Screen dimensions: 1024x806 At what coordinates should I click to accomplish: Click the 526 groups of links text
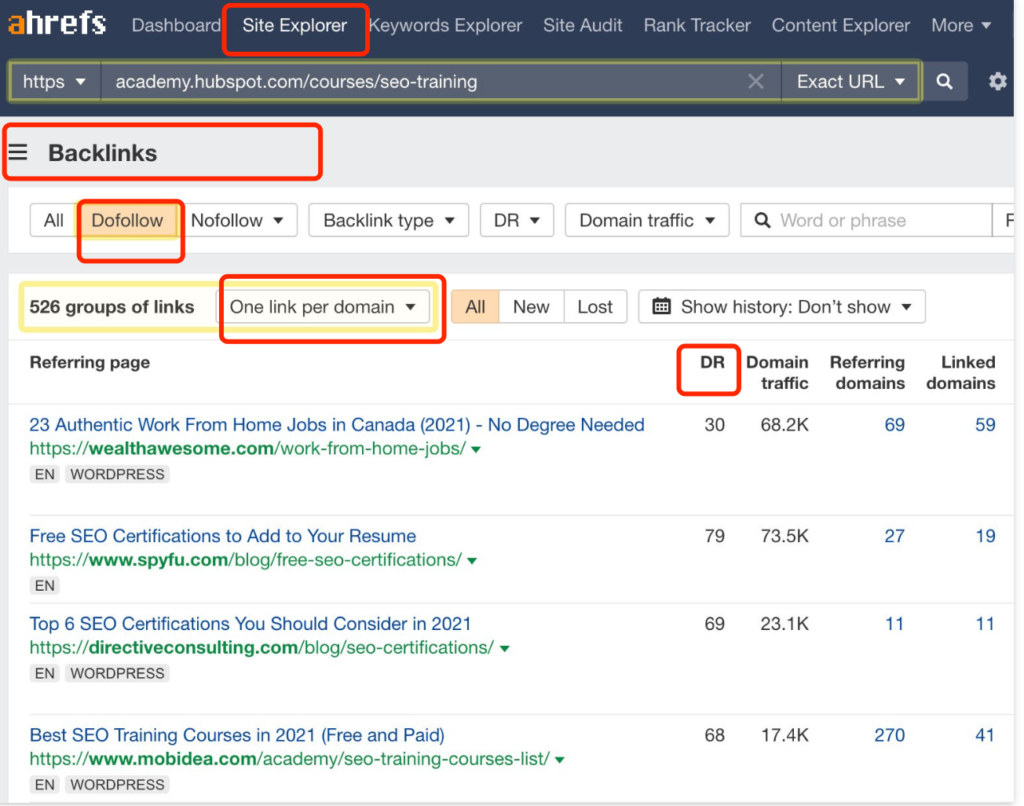click(112, 306)
